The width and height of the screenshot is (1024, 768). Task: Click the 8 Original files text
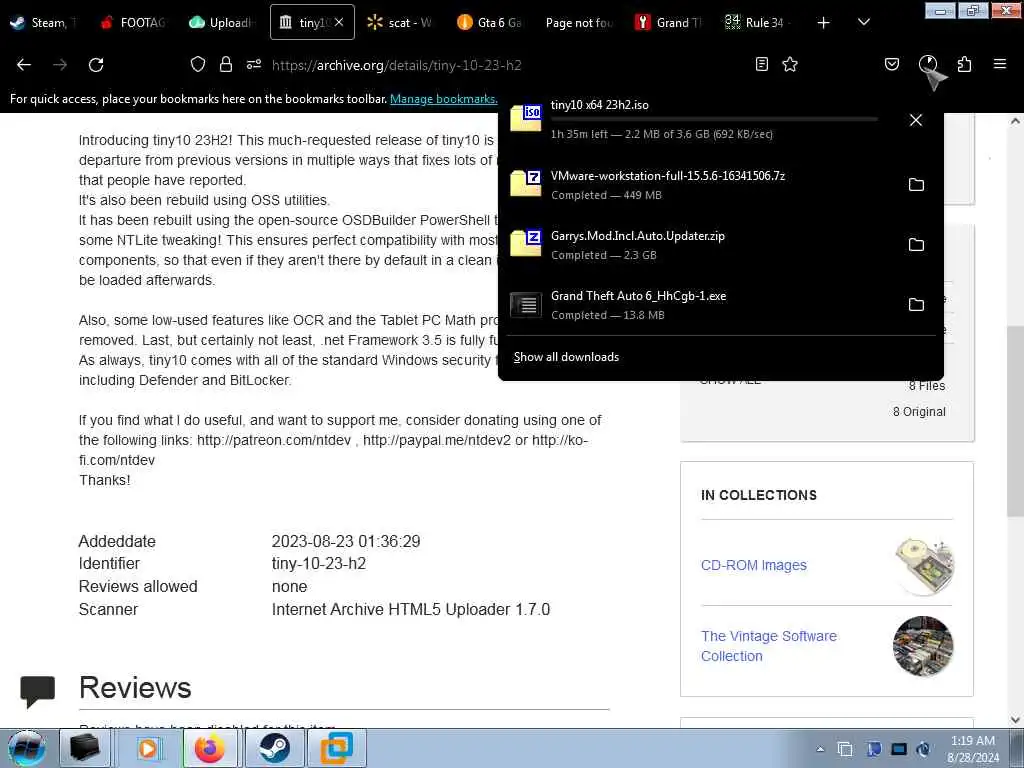tap(920, 412)
